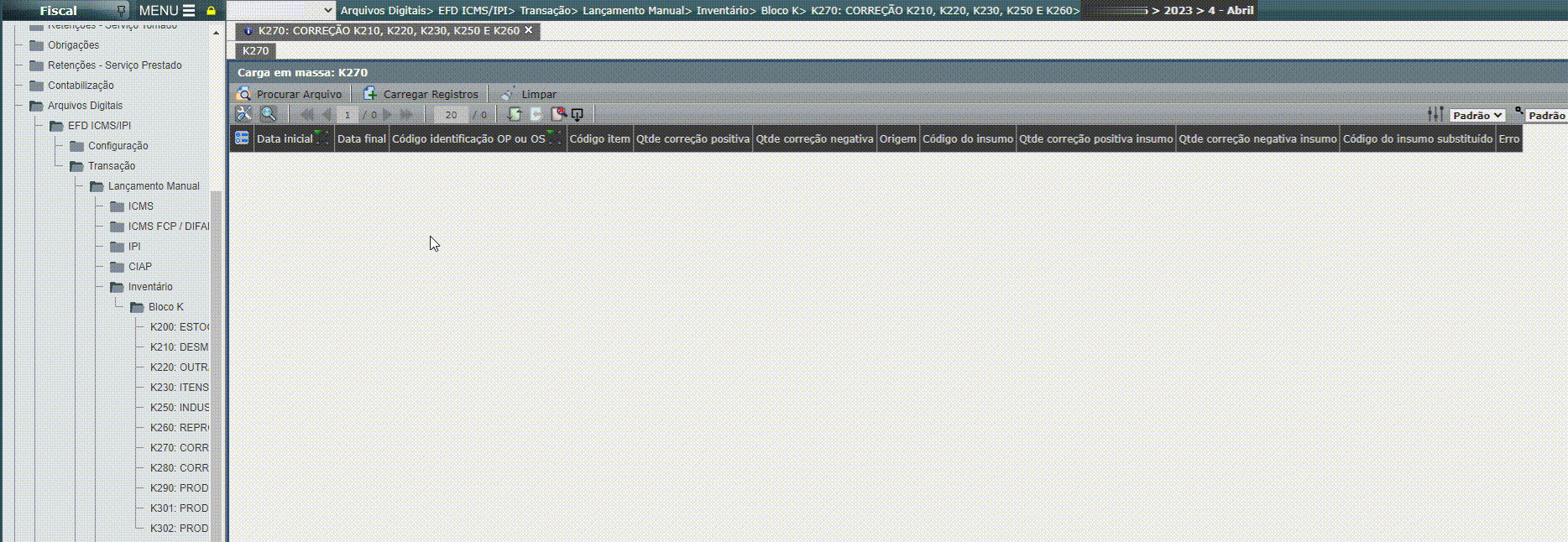
Task: Click Procurar Arquivo button
Action: (x=290, y=94)
